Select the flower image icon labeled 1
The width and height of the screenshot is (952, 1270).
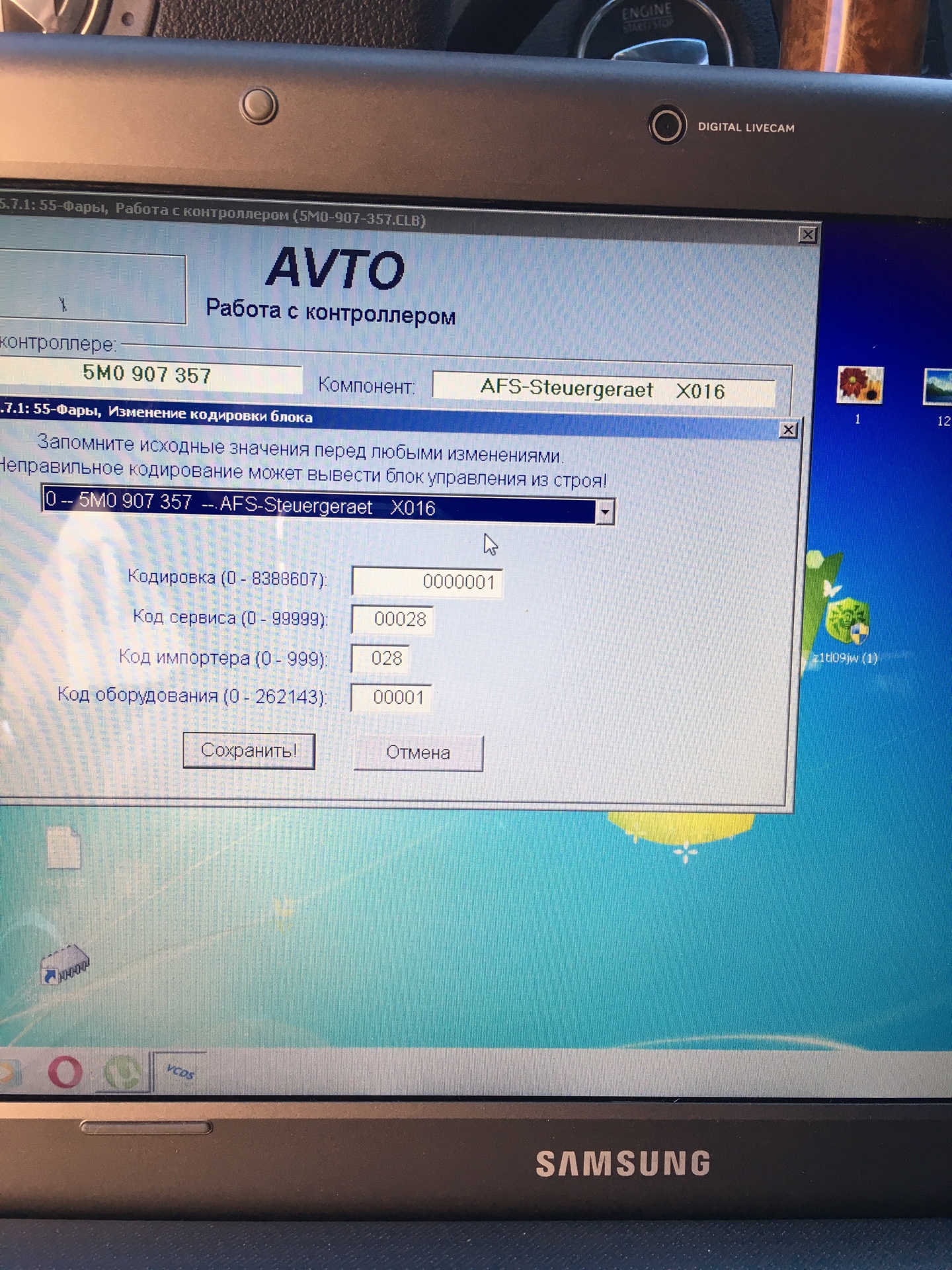tap(859, 386)
